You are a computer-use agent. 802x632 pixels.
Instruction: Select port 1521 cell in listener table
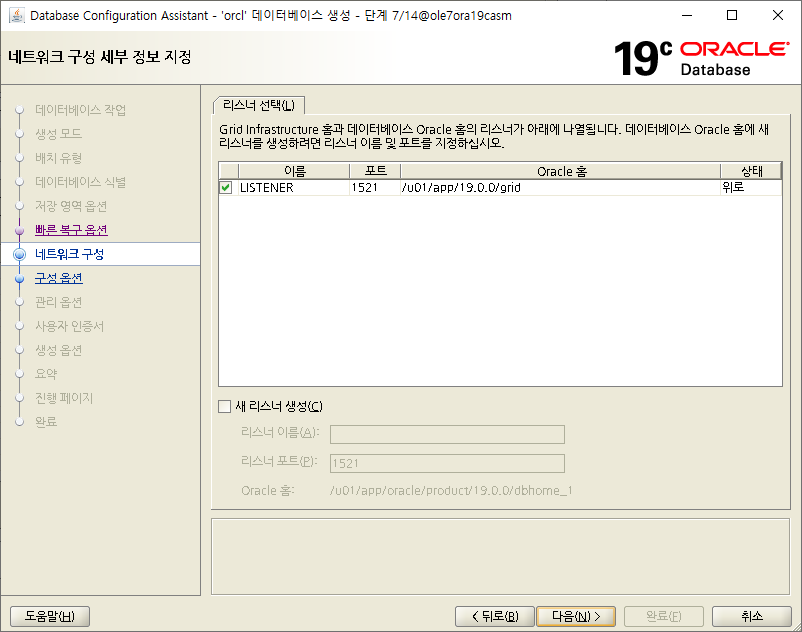pos(375,188)
